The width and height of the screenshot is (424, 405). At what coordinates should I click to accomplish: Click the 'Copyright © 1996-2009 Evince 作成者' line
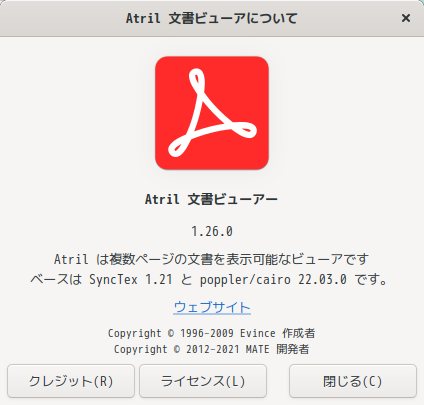(x=212, y=333)
